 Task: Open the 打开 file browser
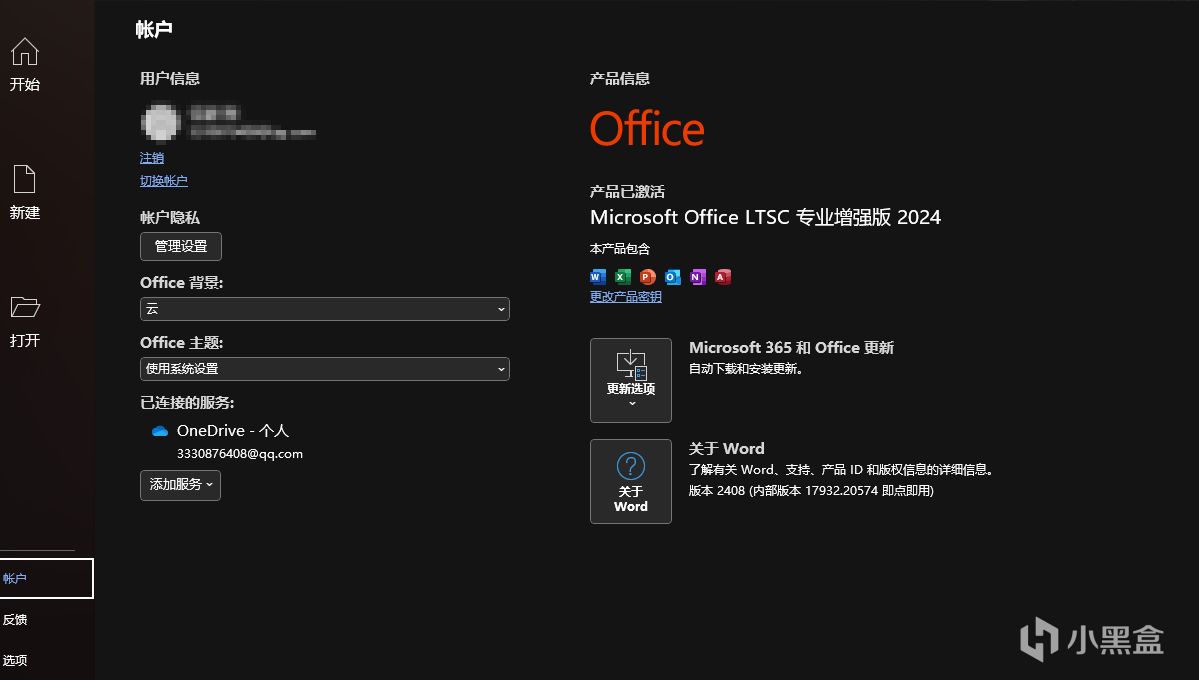[x=24, y=321]
